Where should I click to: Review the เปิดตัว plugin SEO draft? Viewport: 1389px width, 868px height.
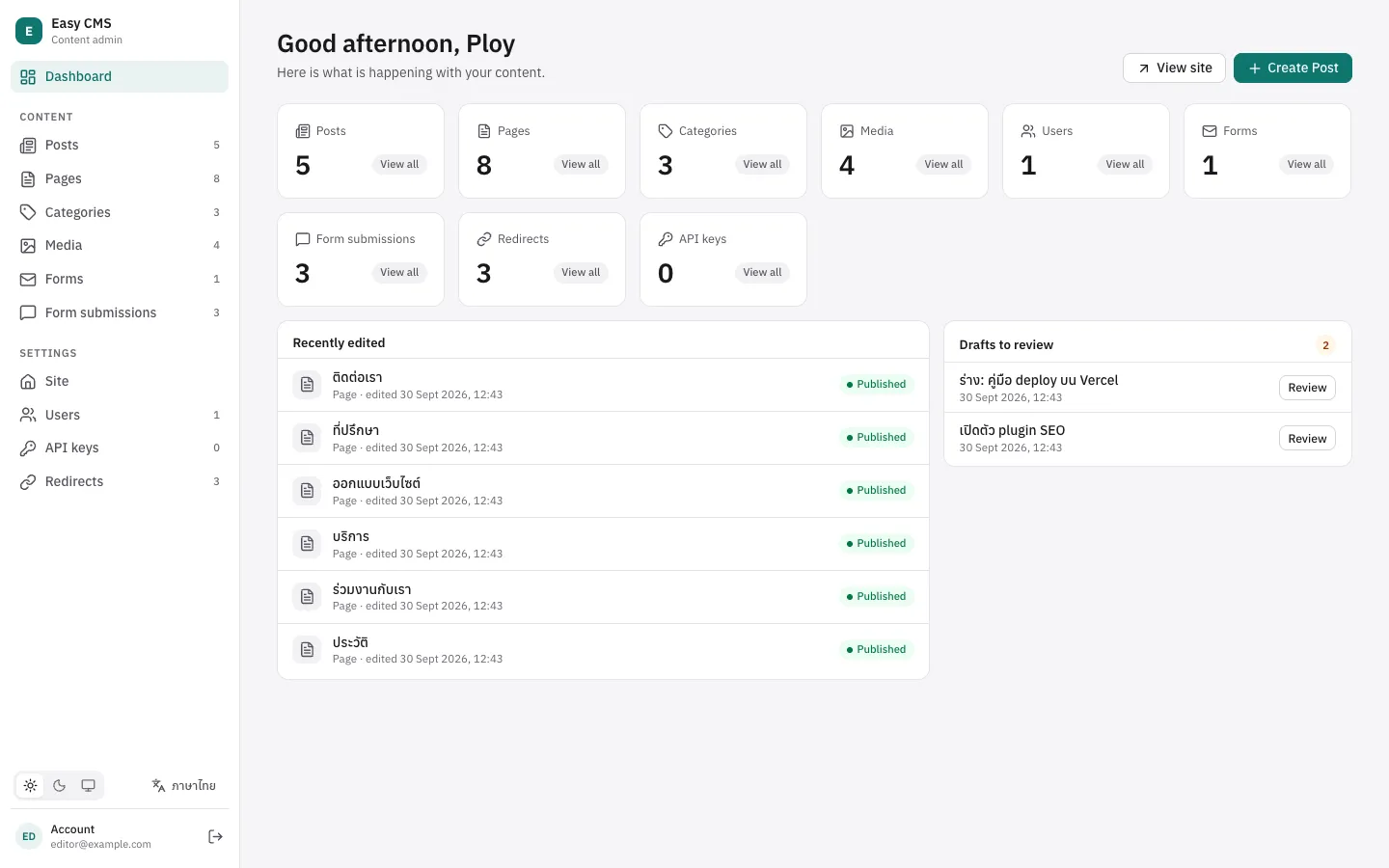point(1307,438)
